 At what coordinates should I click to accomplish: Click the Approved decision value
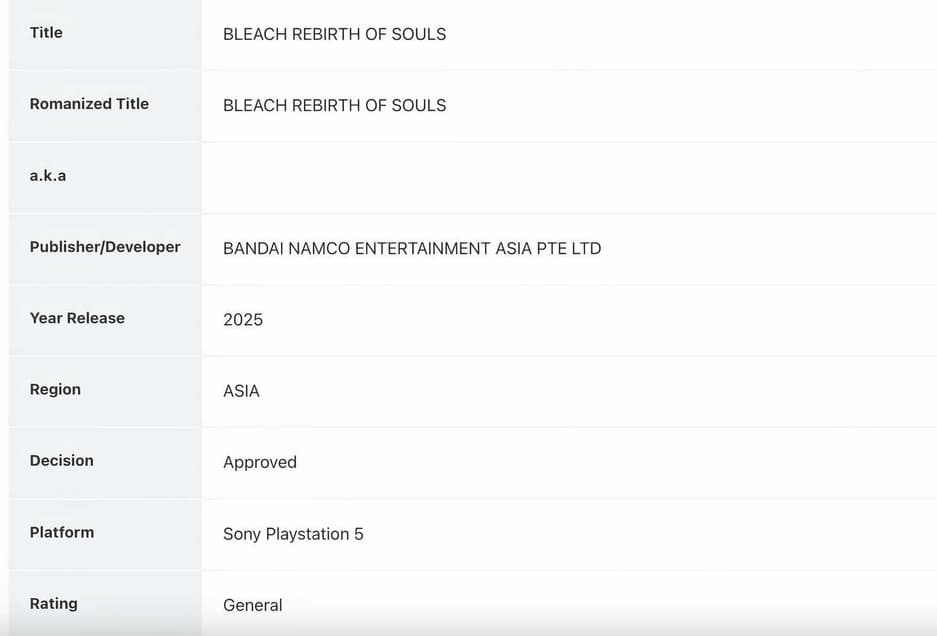[x=260, y=463]
